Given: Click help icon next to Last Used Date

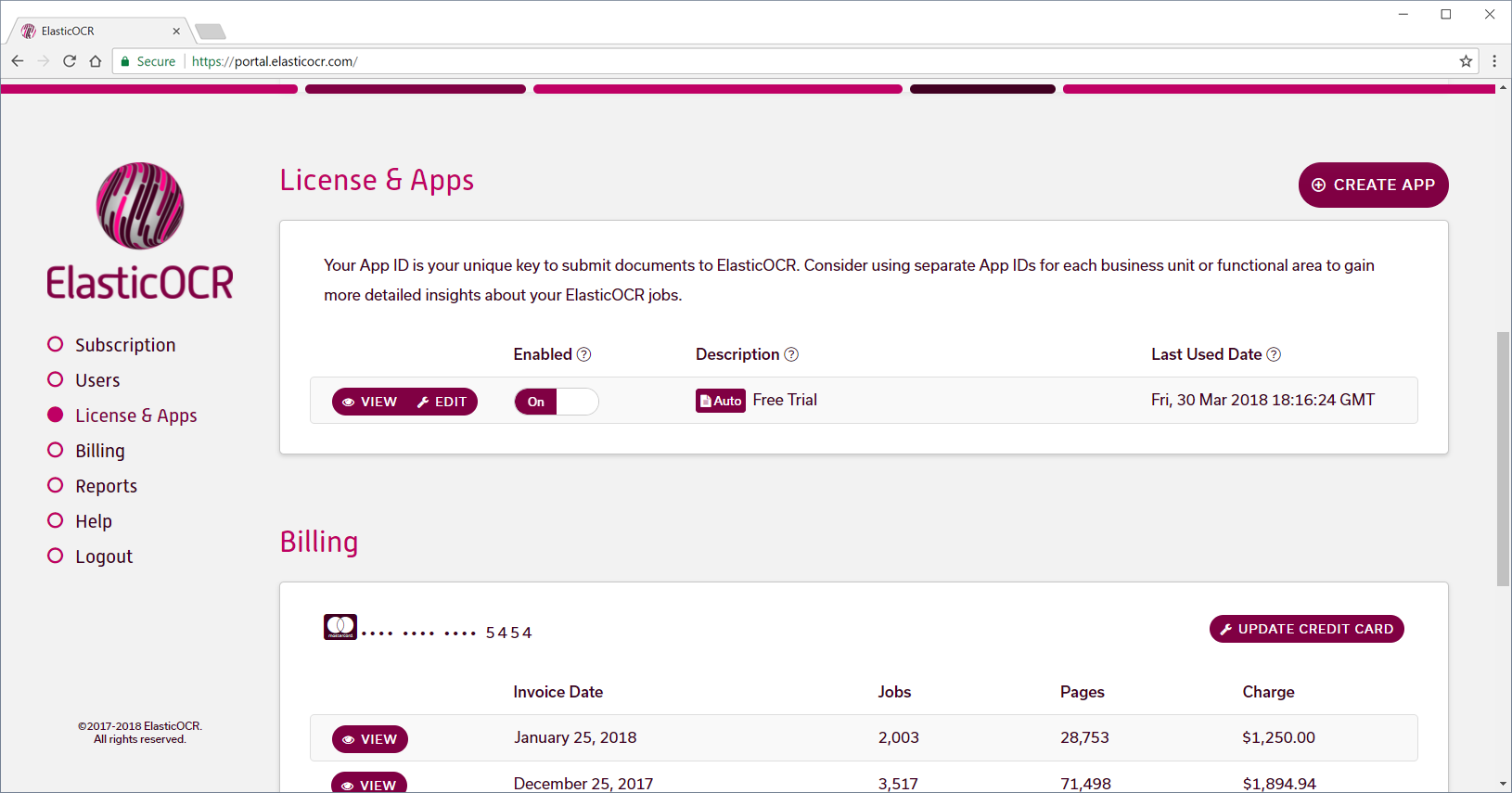Looking at the screenshot, I should tap(1274, 354).
